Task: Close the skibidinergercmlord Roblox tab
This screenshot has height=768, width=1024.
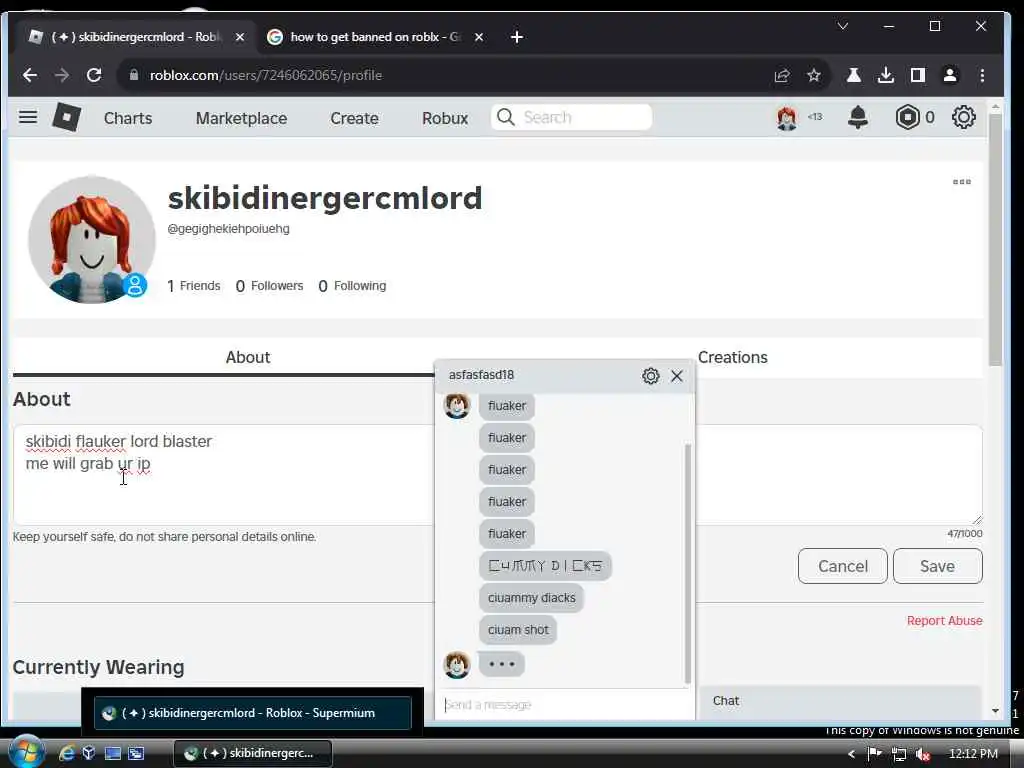Action: tap(240, 37)
